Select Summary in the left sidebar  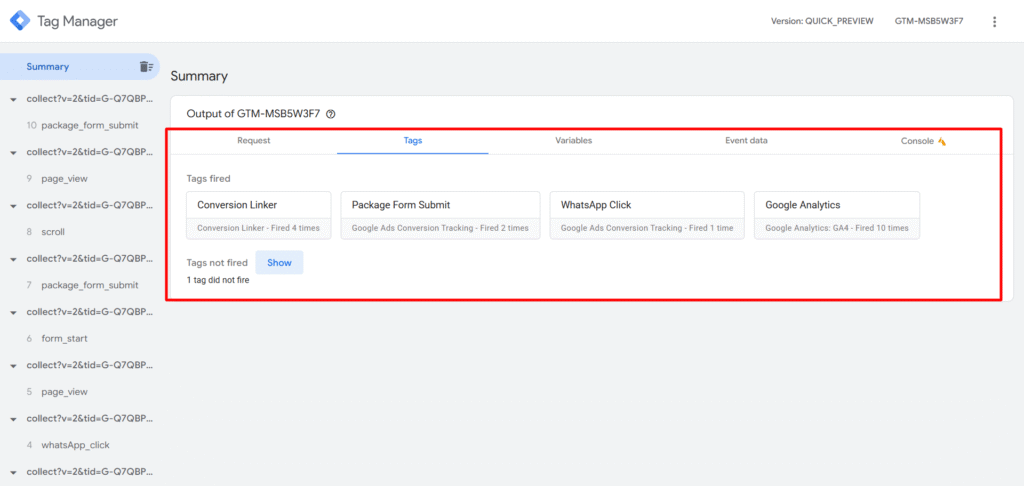pyautogui.click(x=48, y=67)
